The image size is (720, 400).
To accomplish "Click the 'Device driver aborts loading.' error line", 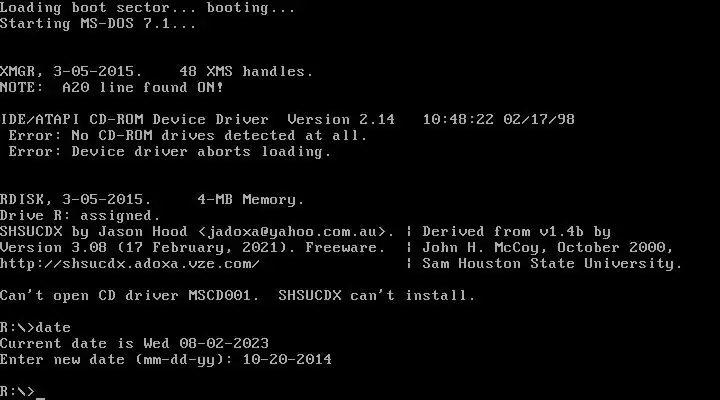I will pyautogui.click(x=170, y=152).
